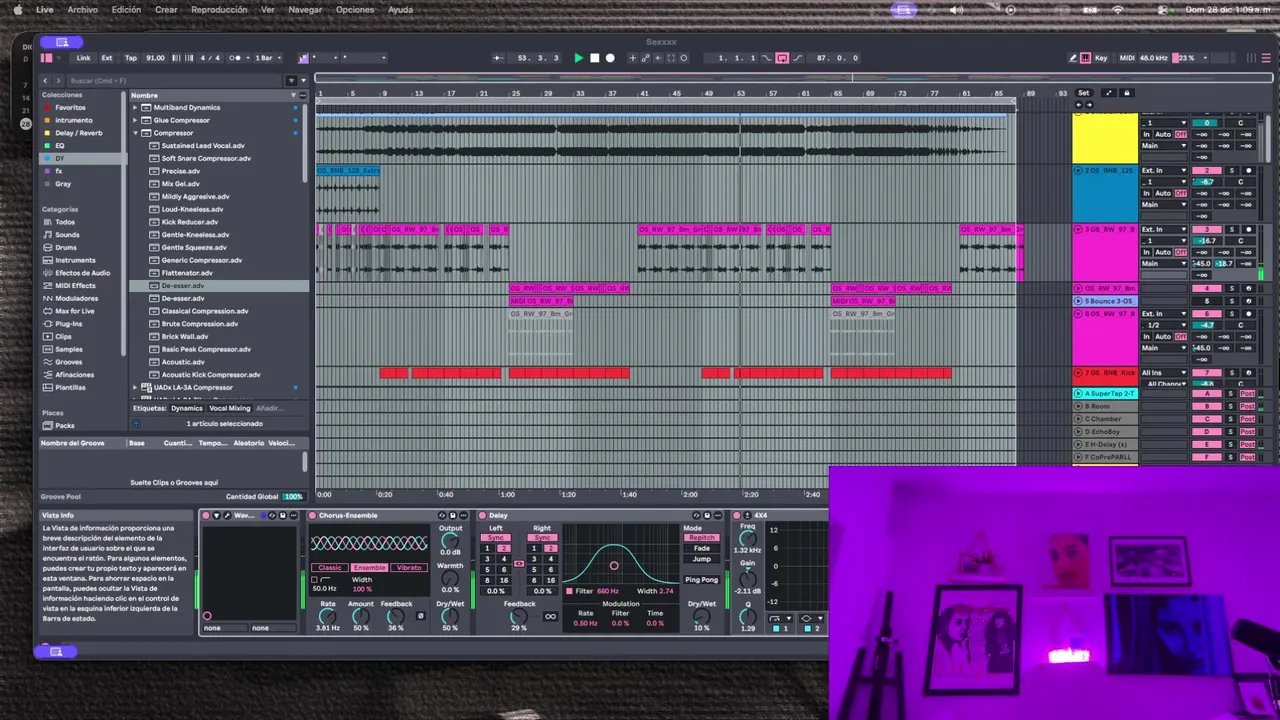Click the browser search field
This screenshot has height=720, width=1280.
[175, 80]
